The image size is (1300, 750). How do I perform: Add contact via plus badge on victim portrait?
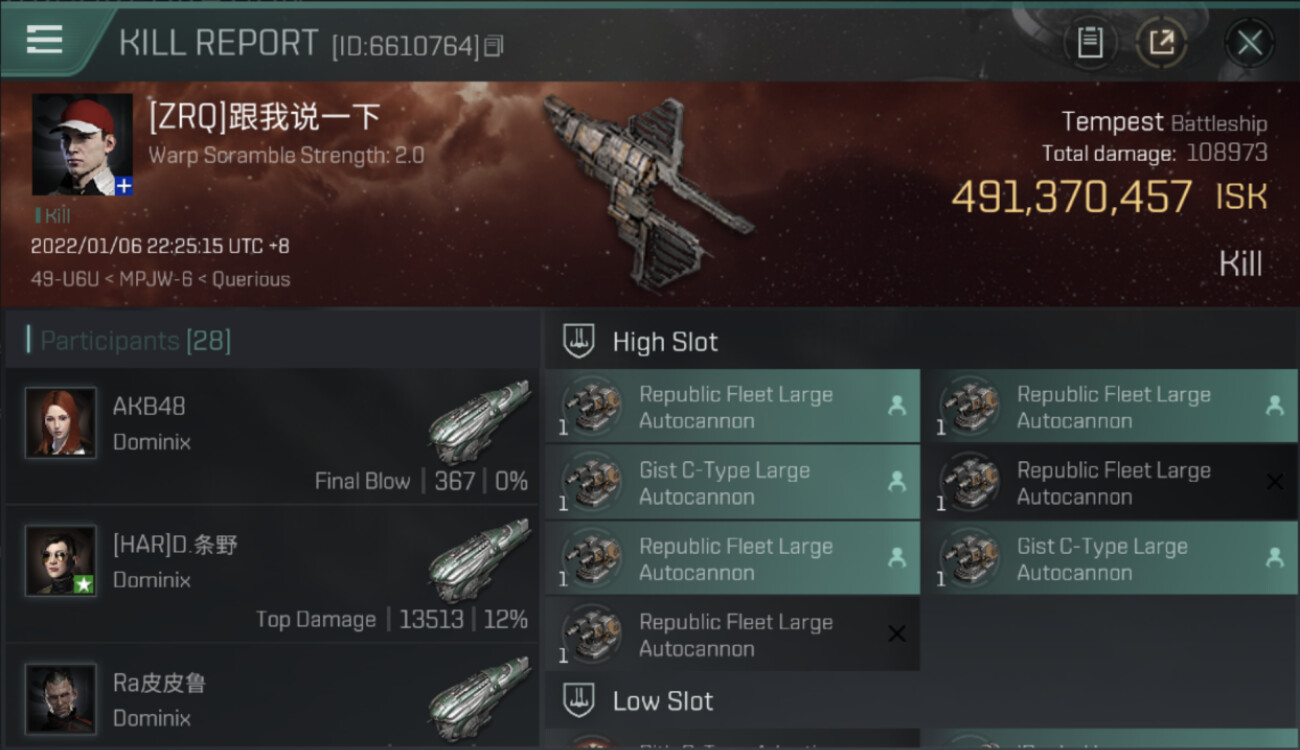point(124,186)
